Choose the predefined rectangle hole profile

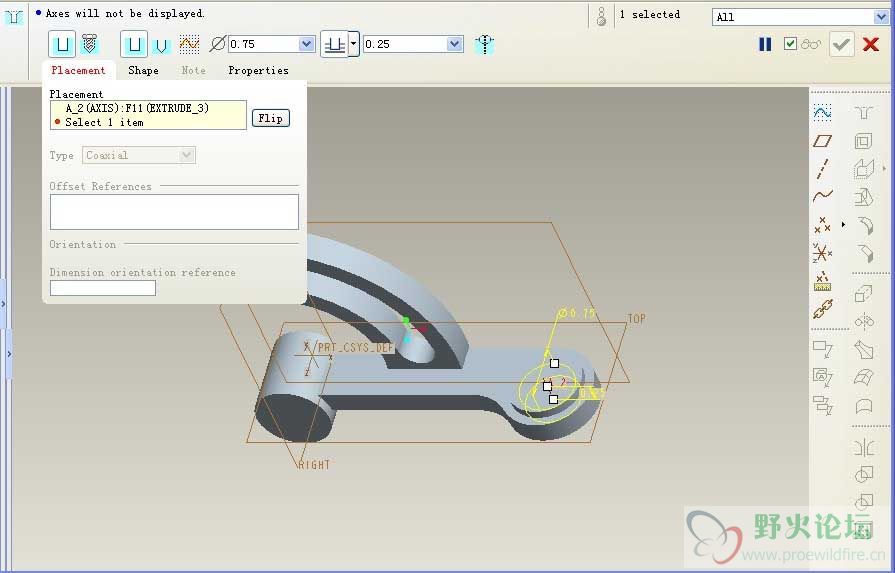(134, 44)
